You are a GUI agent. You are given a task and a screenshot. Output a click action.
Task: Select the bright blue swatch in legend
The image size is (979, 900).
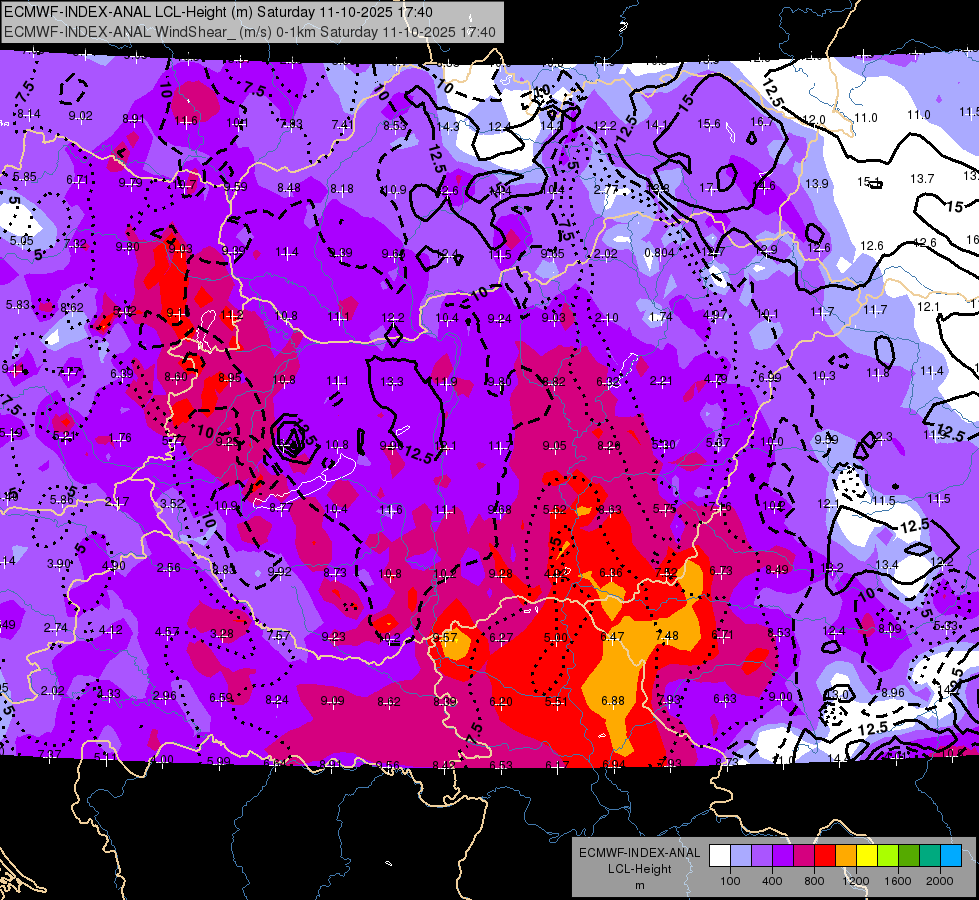click(x=951, y=856)
